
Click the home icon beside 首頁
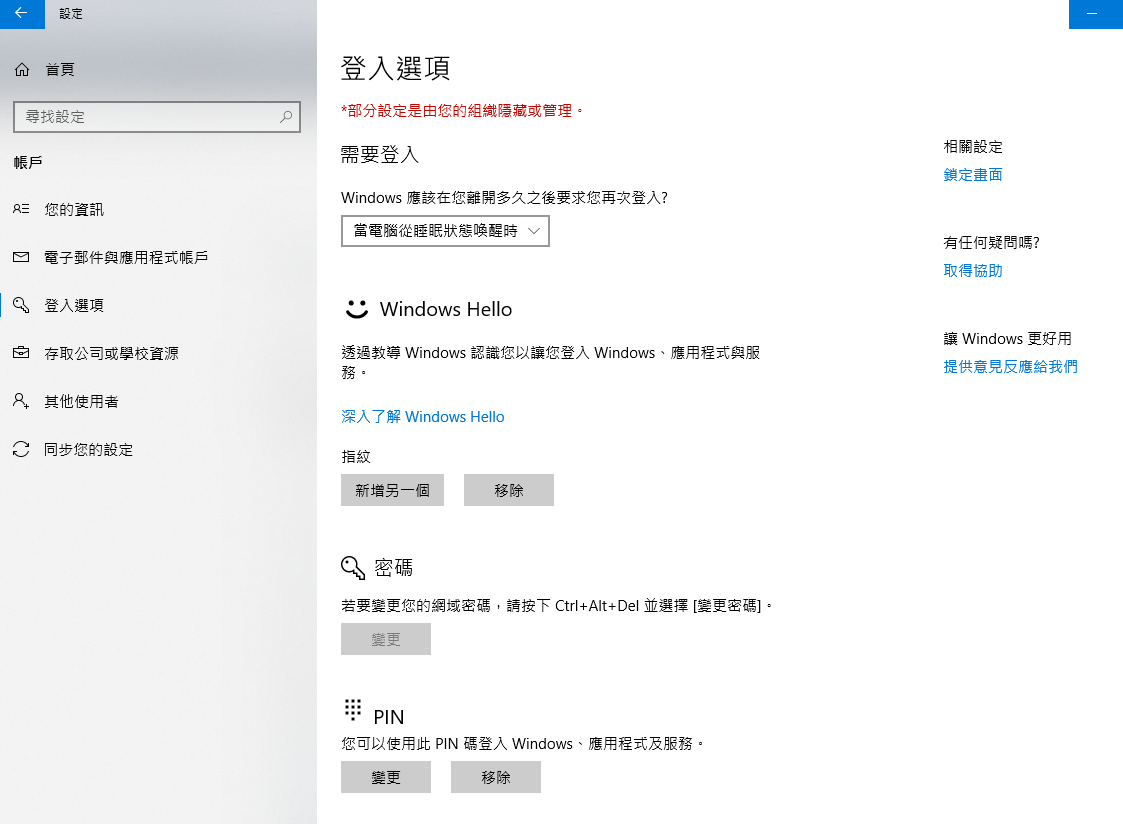click(x=22, y=69)
